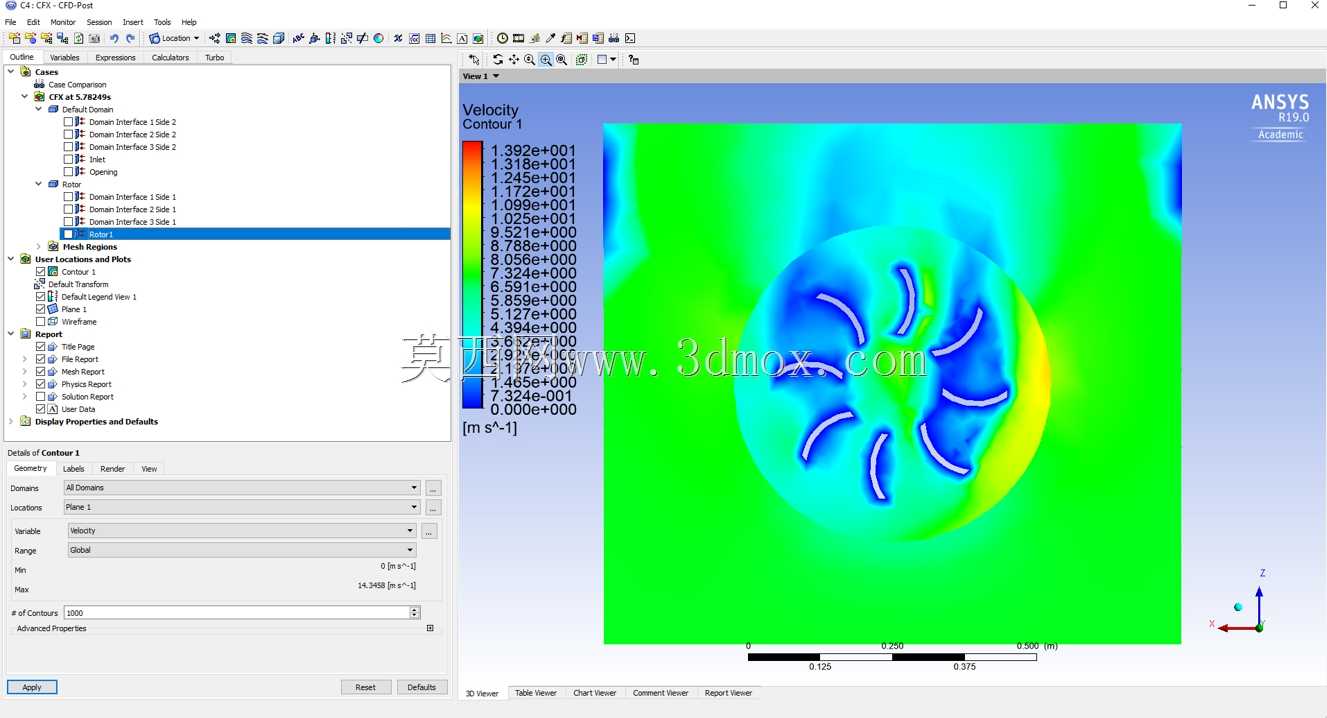The height and width of the screenshot is (718, 1327).
Task: Activate the Probe tool icon
Action: pyautogui.click(x=551, y=38)
